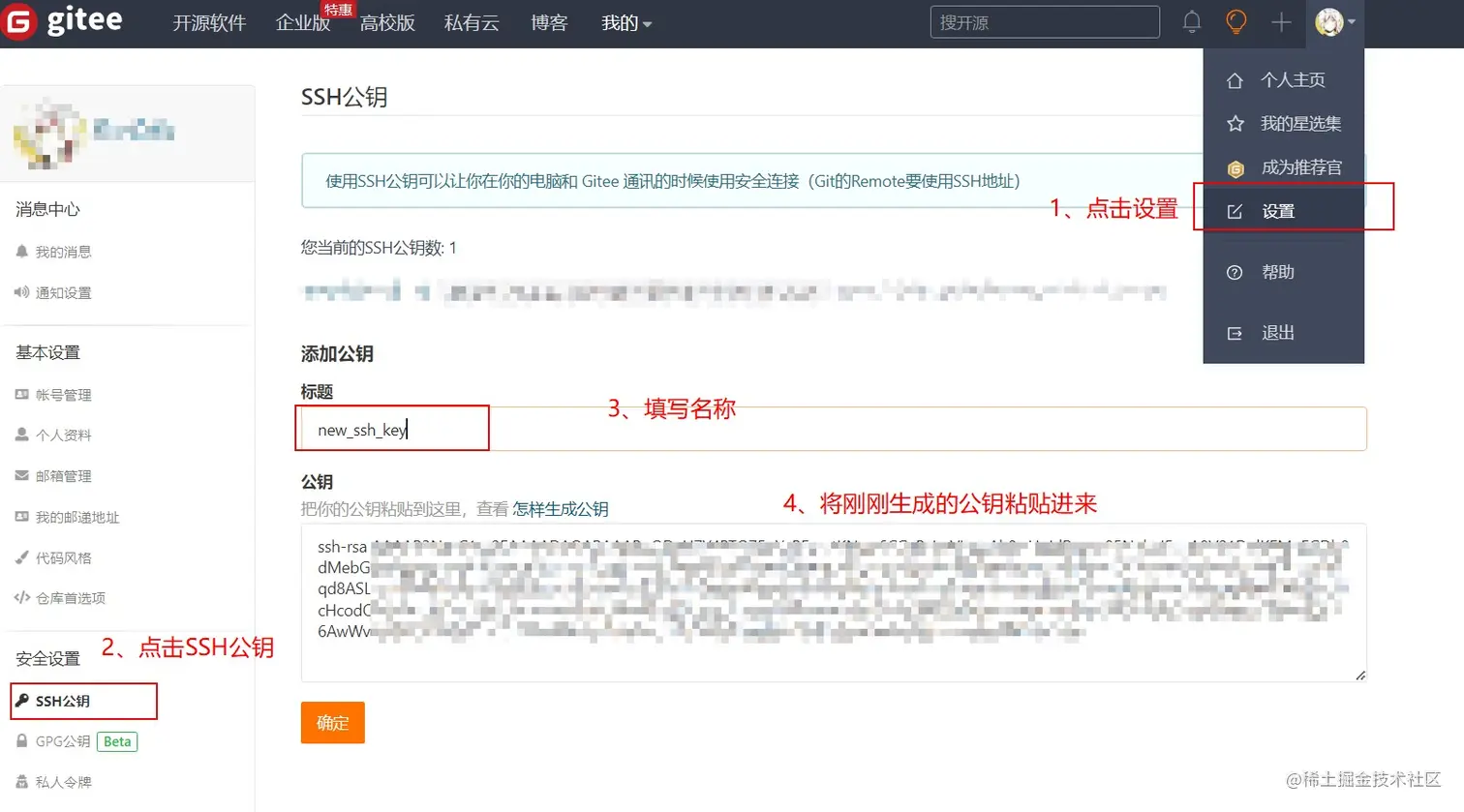This screenshot has height=812, width=1464.
Task: Go to 开源软件 in the top navigation
Action: pos(209,23)
